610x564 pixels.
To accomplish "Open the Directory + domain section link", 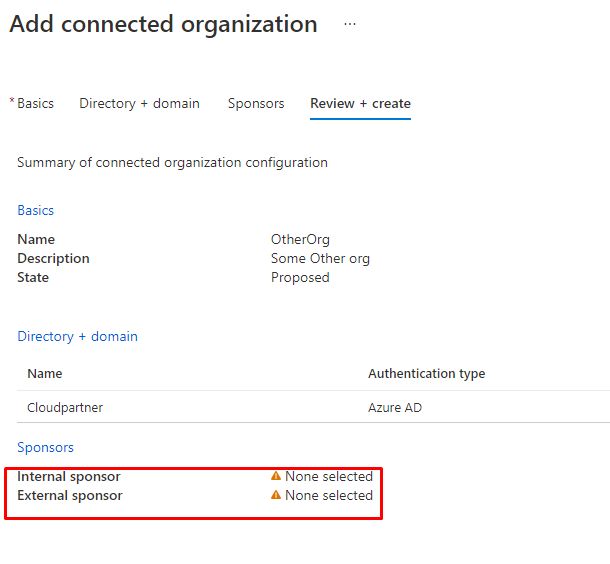I will (x=77, y=336).
